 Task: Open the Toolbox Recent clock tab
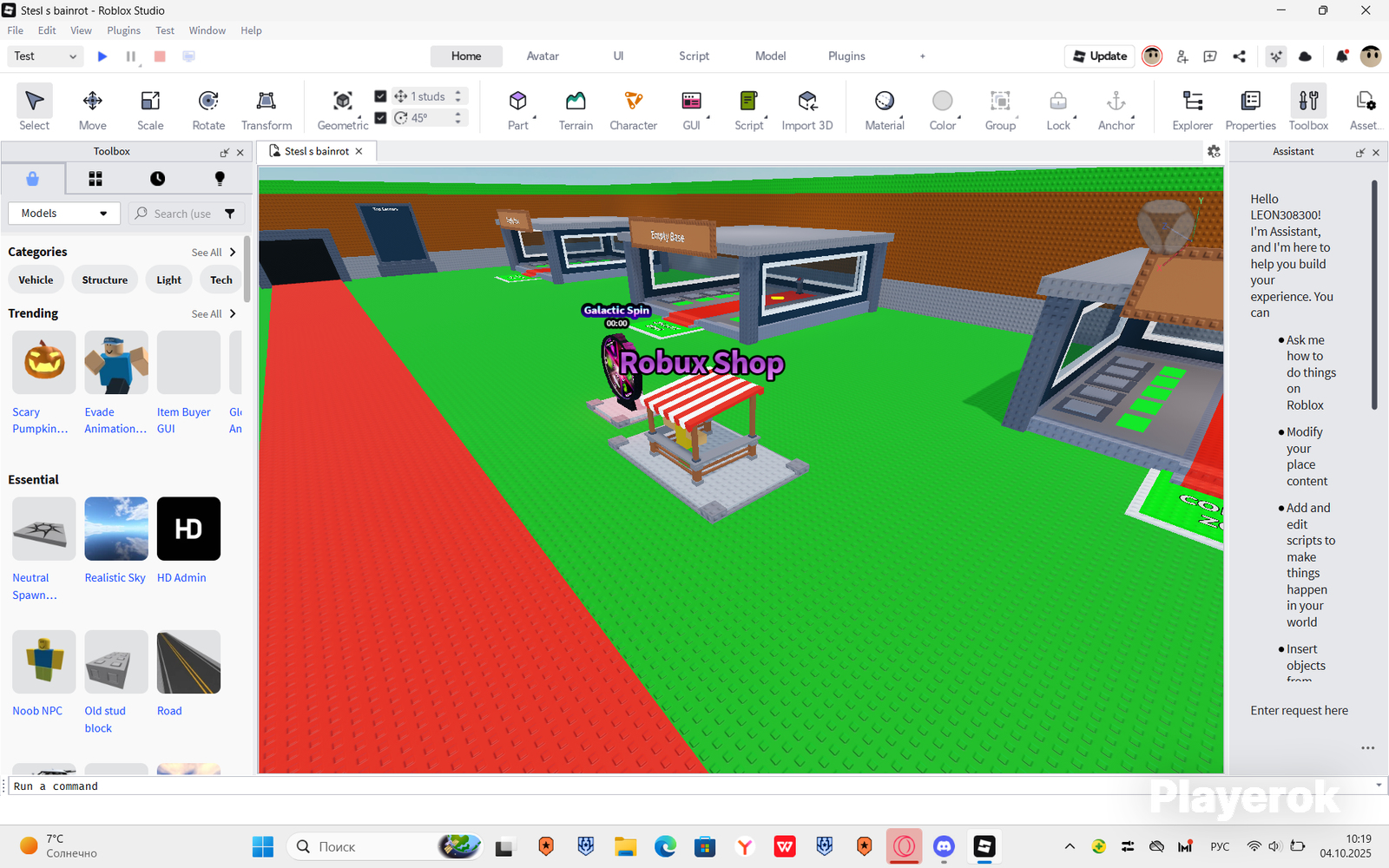pos(157,179)
